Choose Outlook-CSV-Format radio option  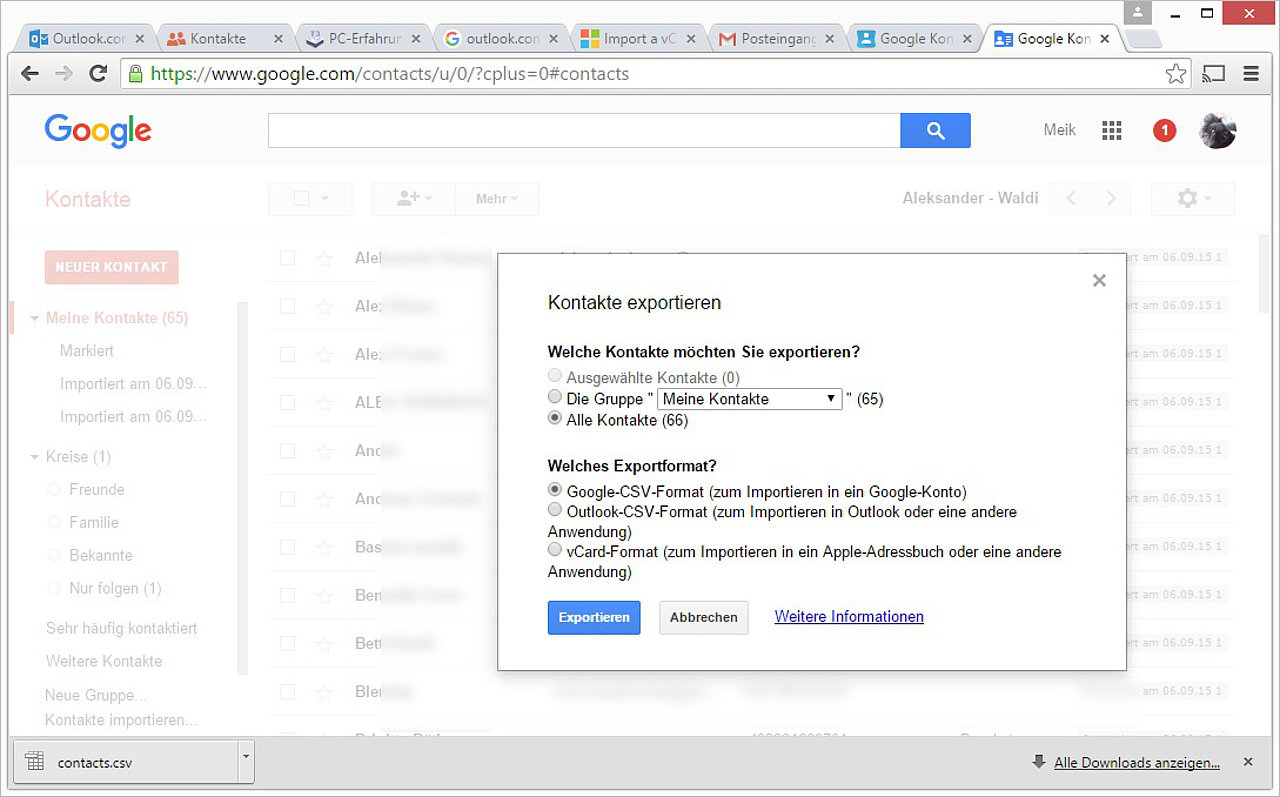click(555, 510)
